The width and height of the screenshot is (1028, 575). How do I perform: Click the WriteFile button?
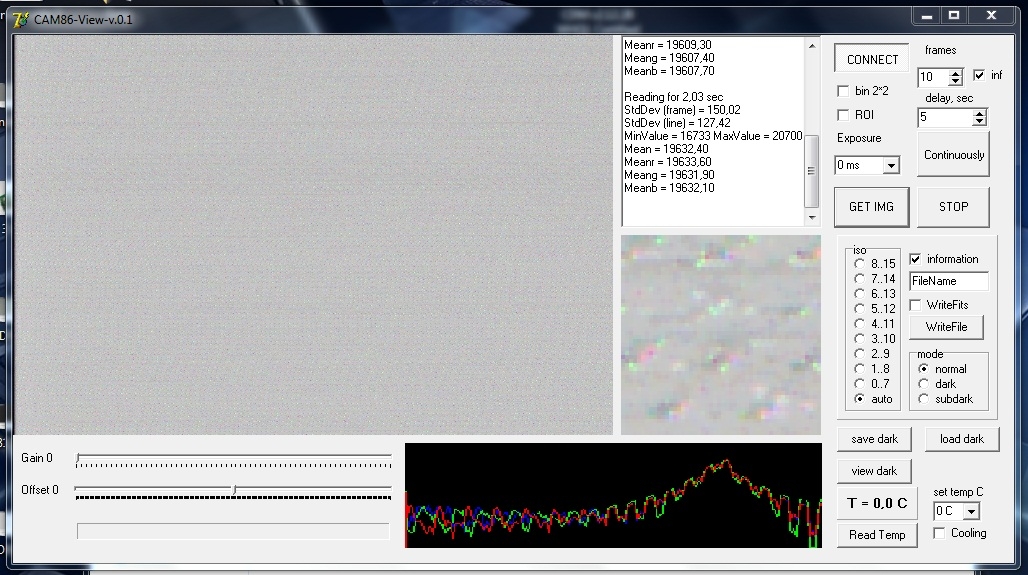click(946, 327)
